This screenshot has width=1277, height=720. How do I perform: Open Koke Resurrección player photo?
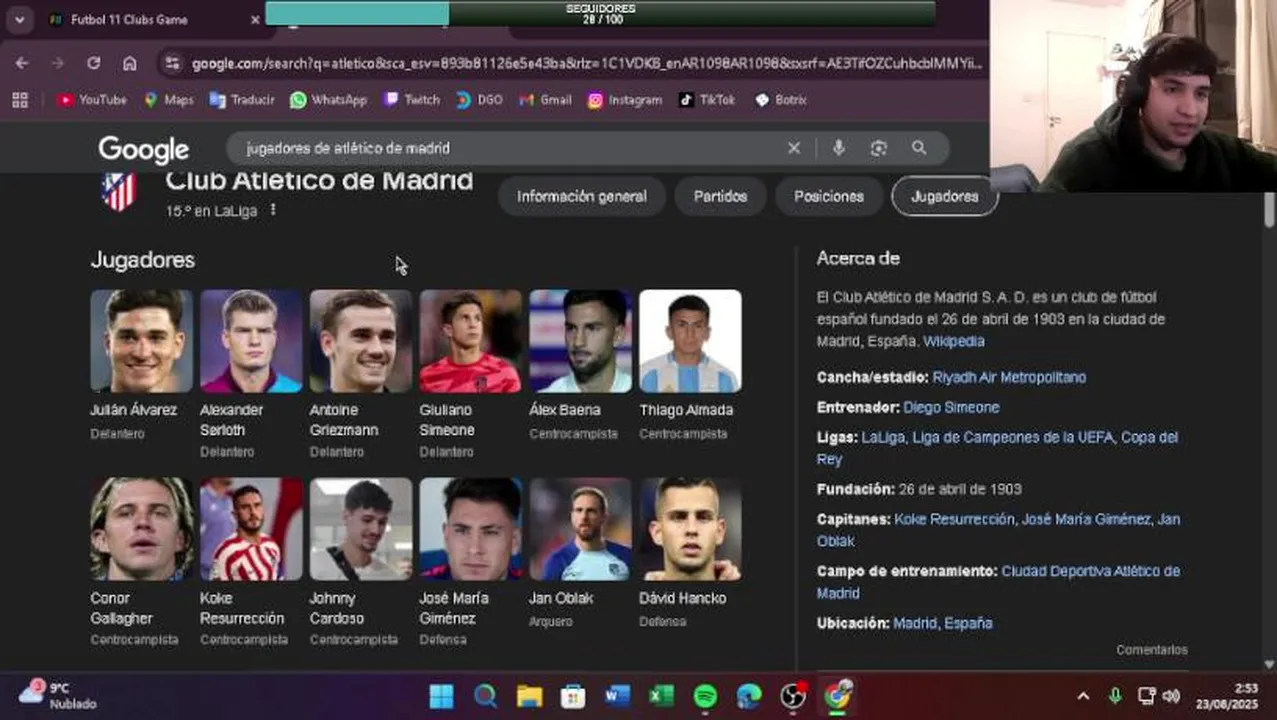(251, 529)
